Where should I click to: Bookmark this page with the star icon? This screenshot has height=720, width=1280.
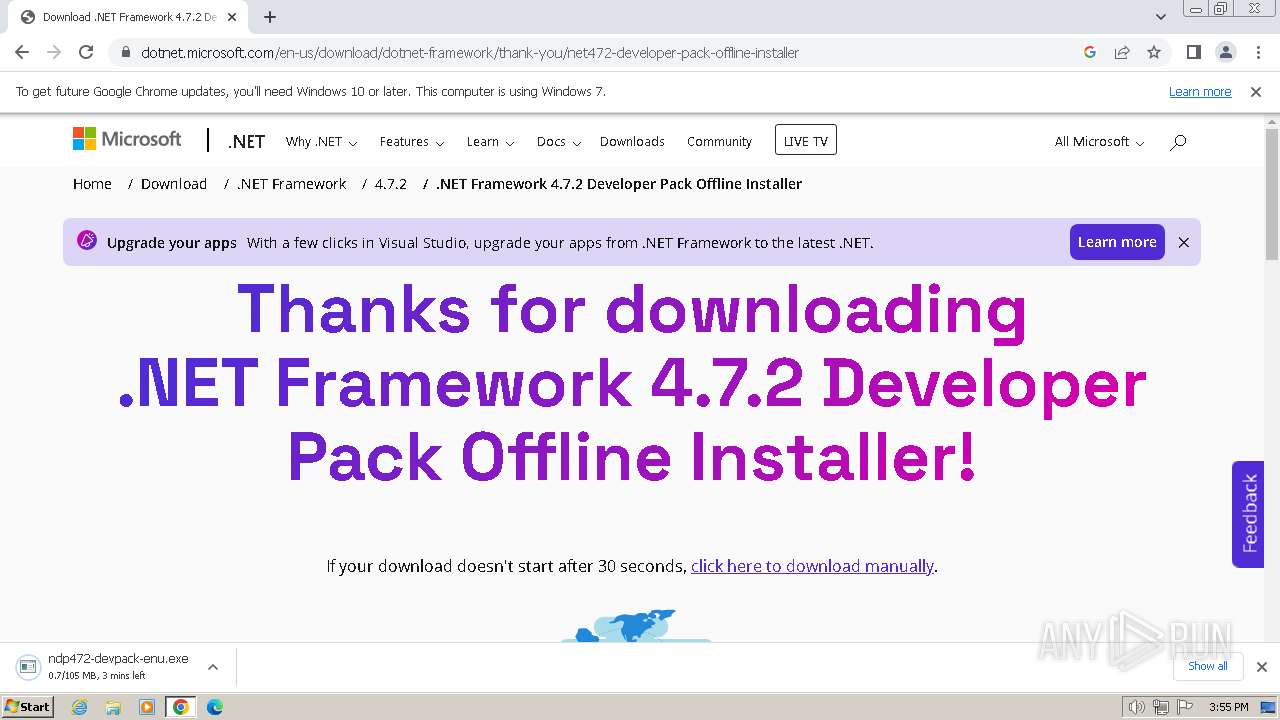1154,52
